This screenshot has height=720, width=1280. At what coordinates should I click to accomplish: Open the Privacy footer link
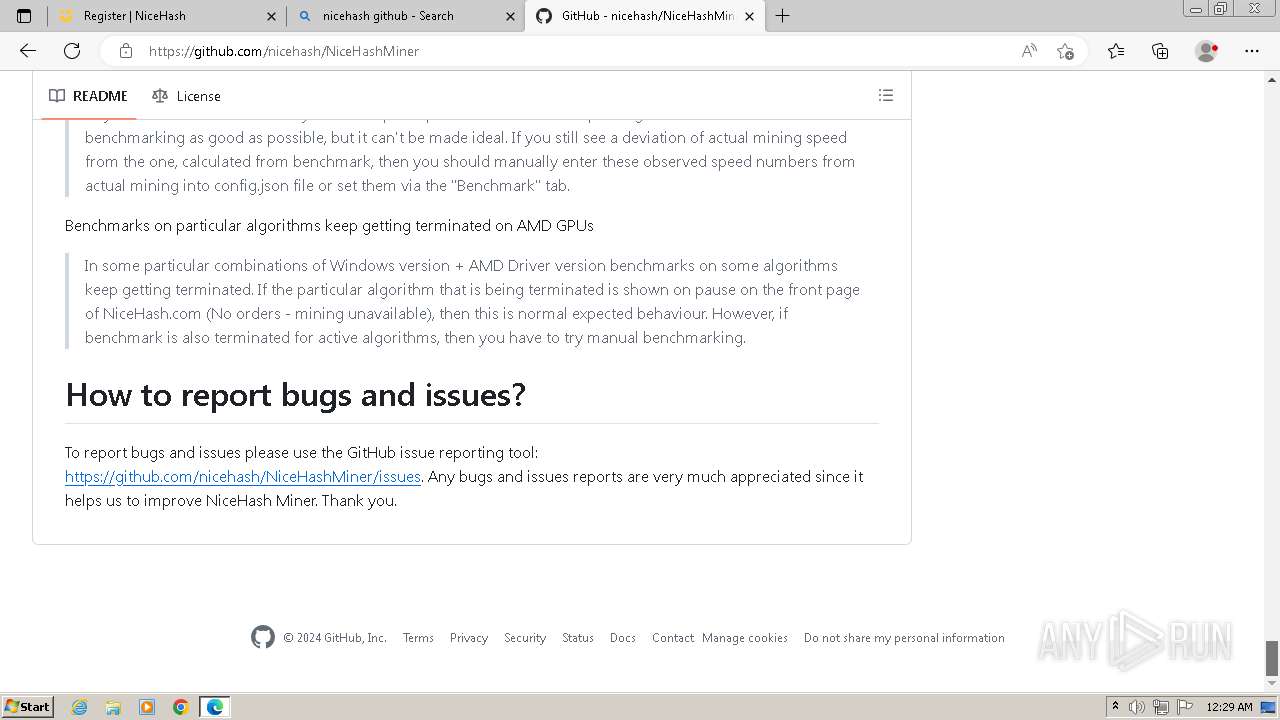click(x=469, y=638)
